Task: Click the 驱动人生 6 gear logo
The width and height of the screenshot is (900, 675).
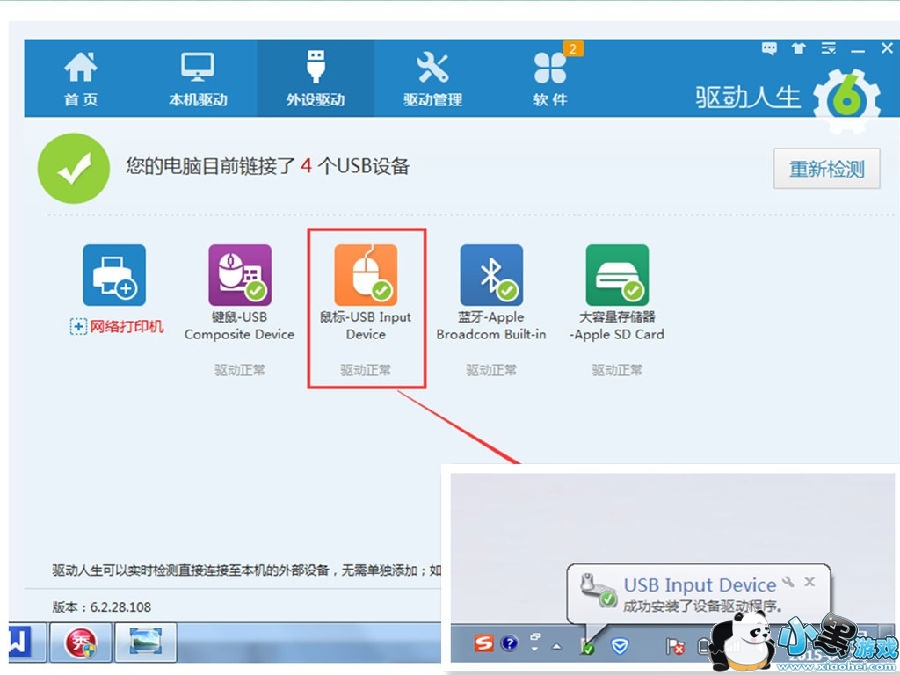Action: (x=847, y=100)
